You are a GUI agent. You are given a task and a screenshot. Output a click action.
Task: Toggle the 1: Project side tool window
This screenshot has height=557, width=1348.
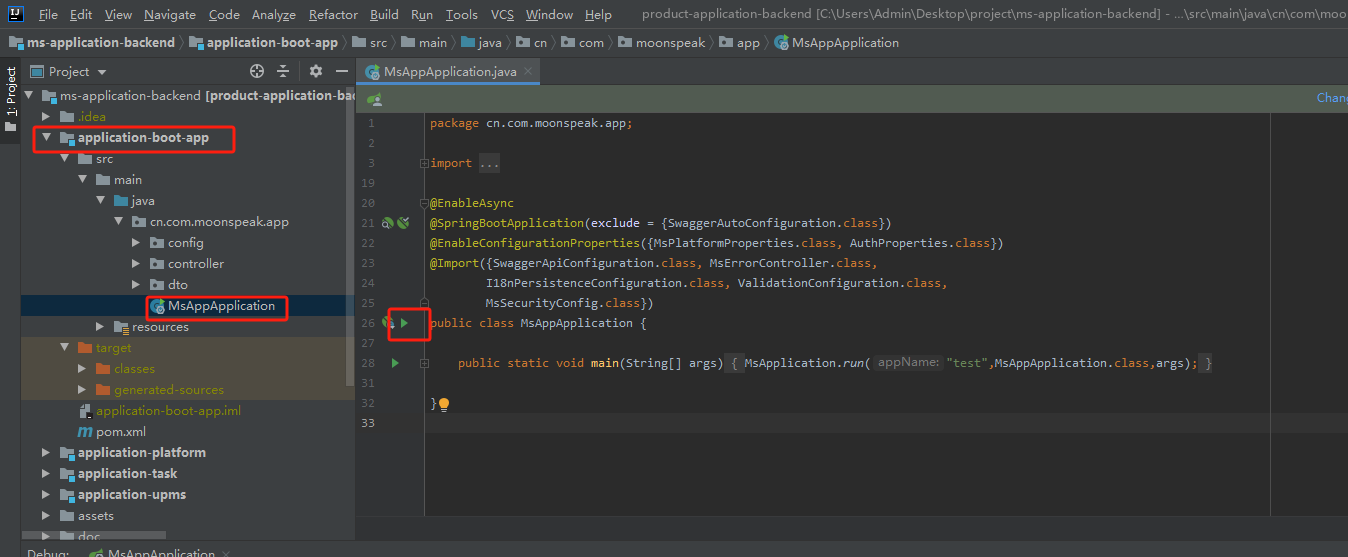(10, 99)
